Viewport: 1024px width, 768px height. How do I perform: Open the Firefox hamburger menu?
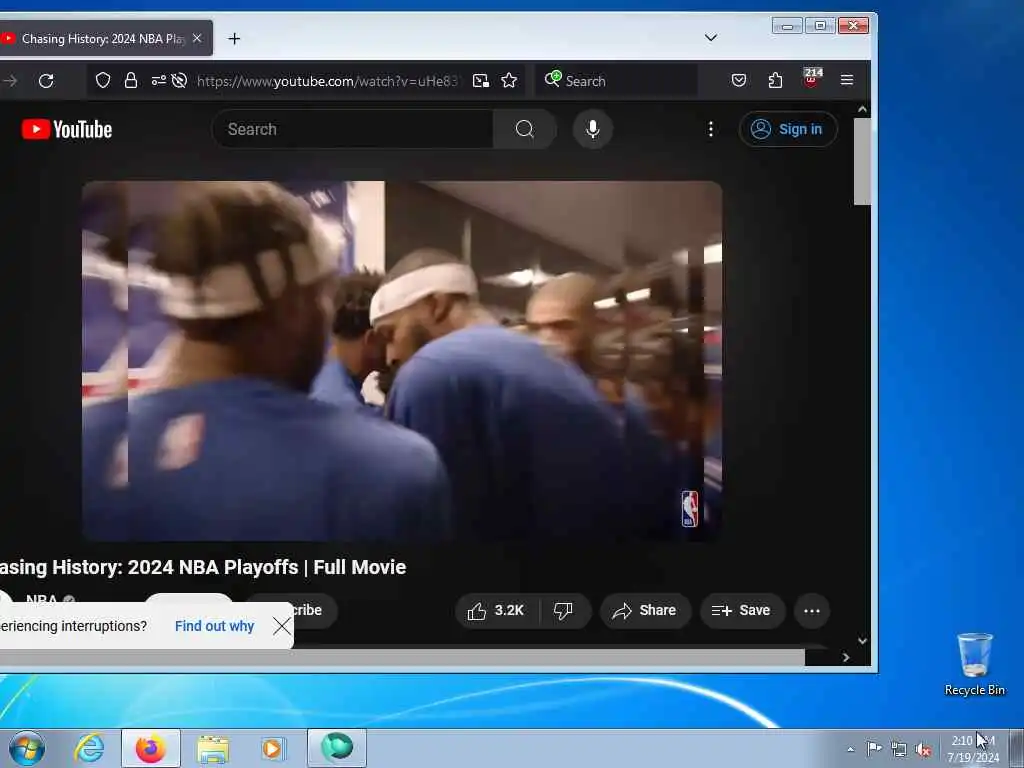(x=847, y=80)
